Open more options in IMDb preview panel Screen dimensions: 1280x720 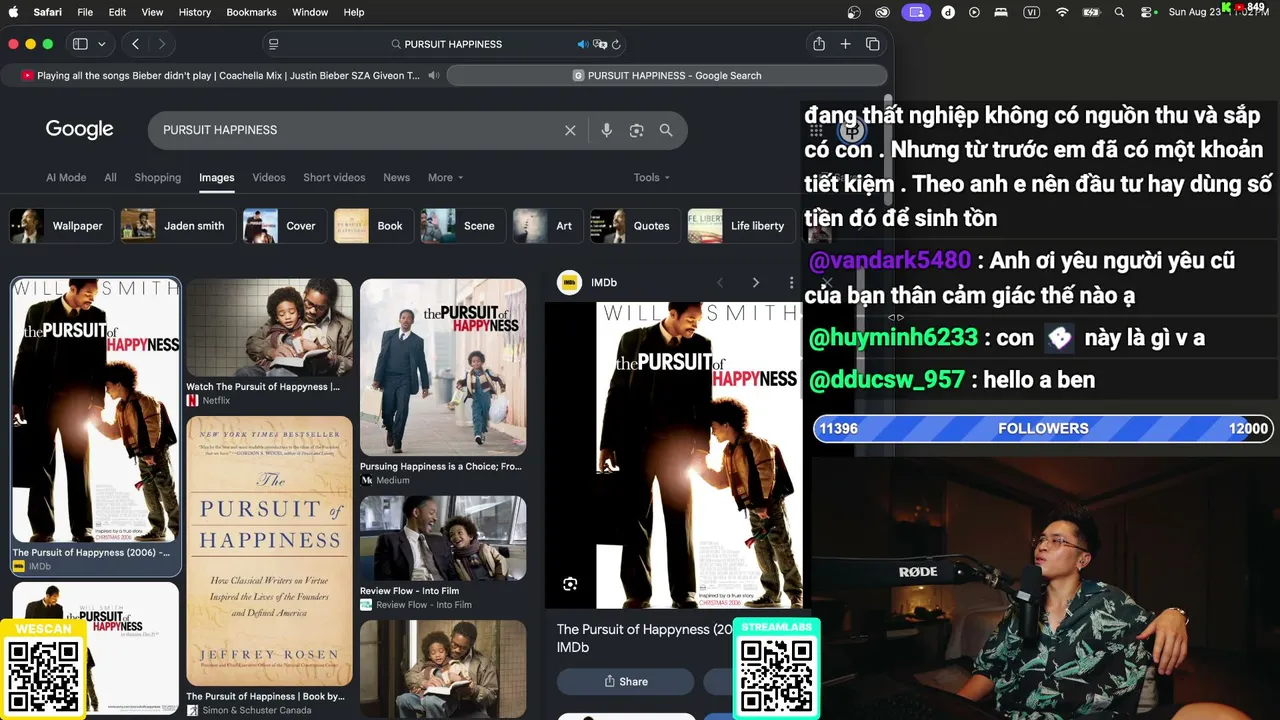coord(791,283)
